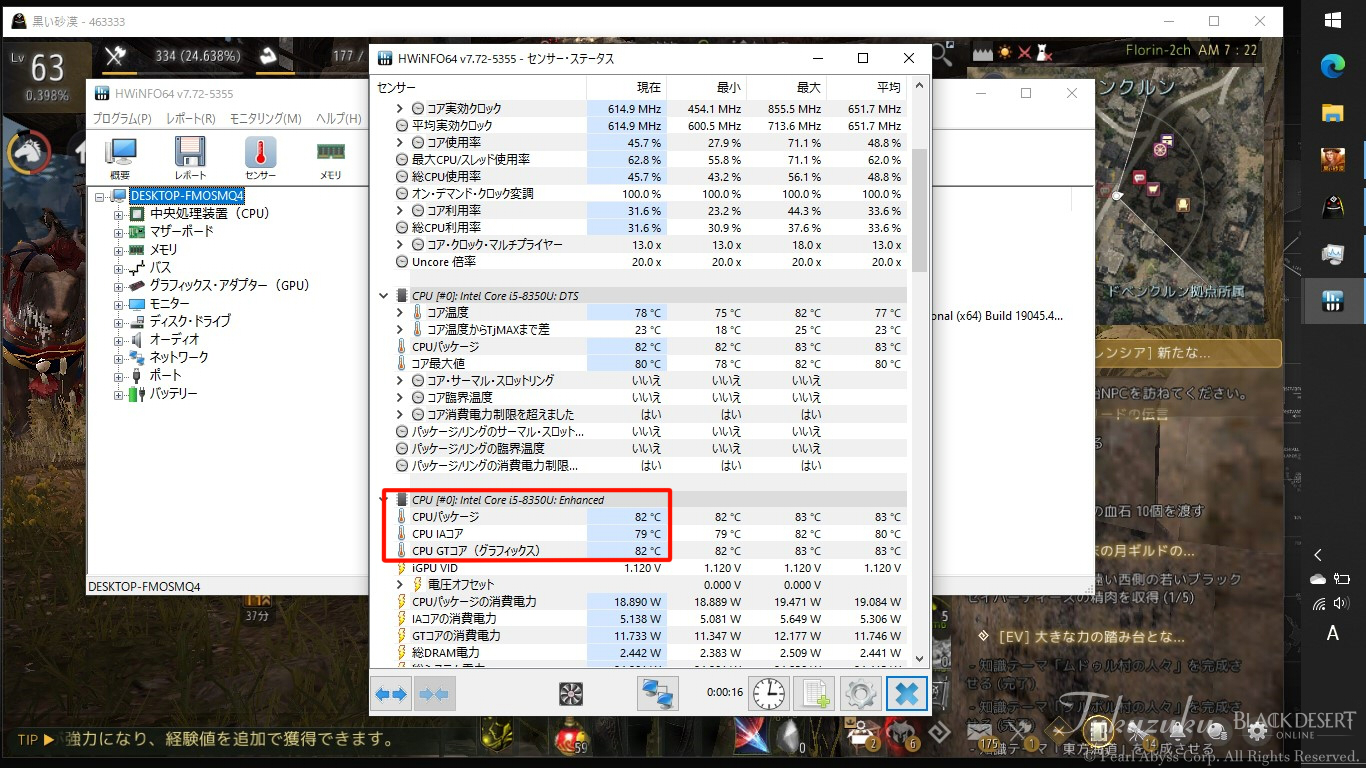
Task: Expand the 中央処理装置 (CPU) tree node
Action: click(119, 214)
